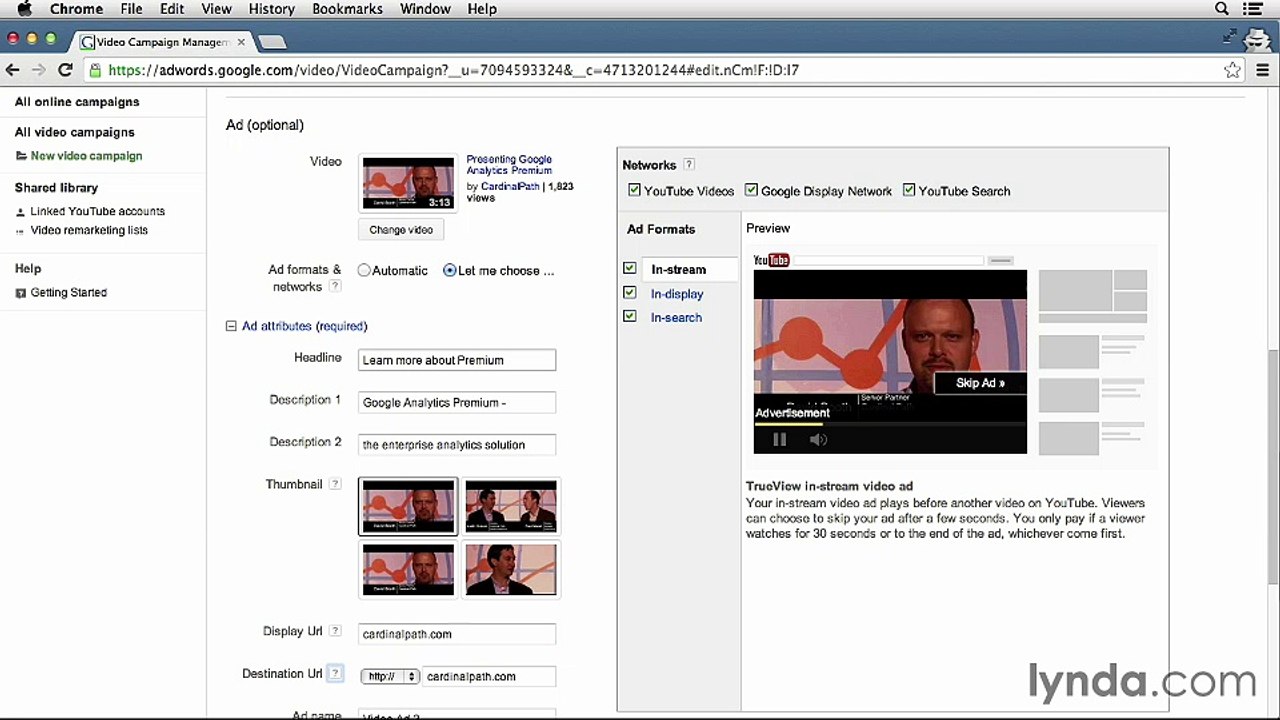Click the Description 1 input field
The image size is (1280, 720).
click(x=457, y=402)
